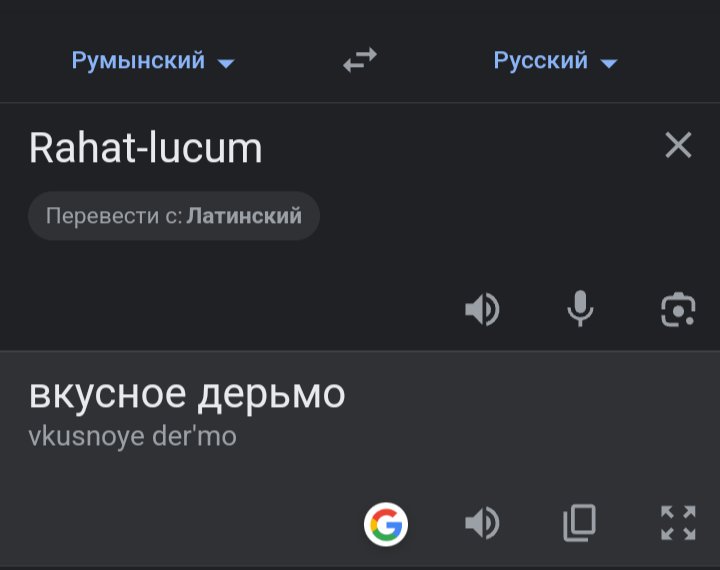Show the translation in full screen
Image resolution: width=720 pixels, height=570 pixels.
pos(678,523)
